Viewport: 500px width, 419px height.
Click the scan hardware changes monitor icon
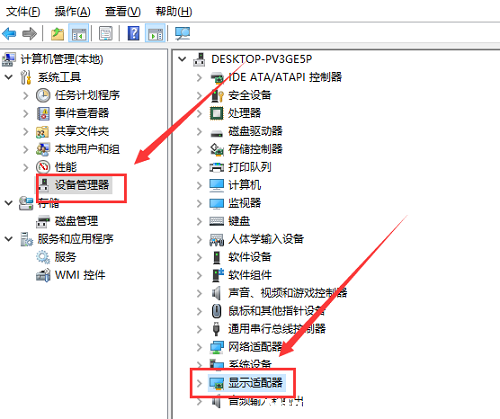(182, 33)
